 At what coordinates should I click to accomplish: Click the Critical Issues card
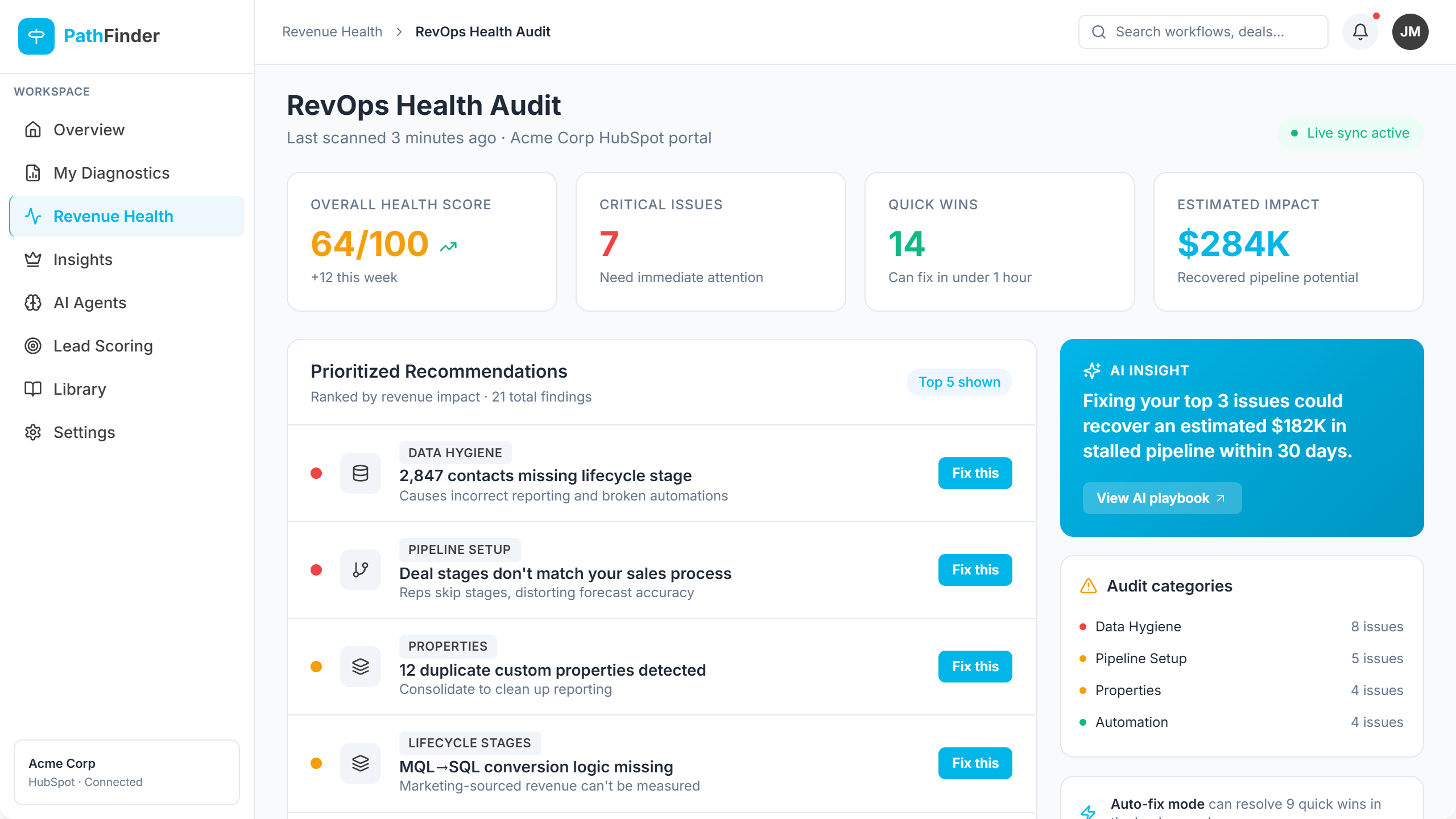coord(710,242)
